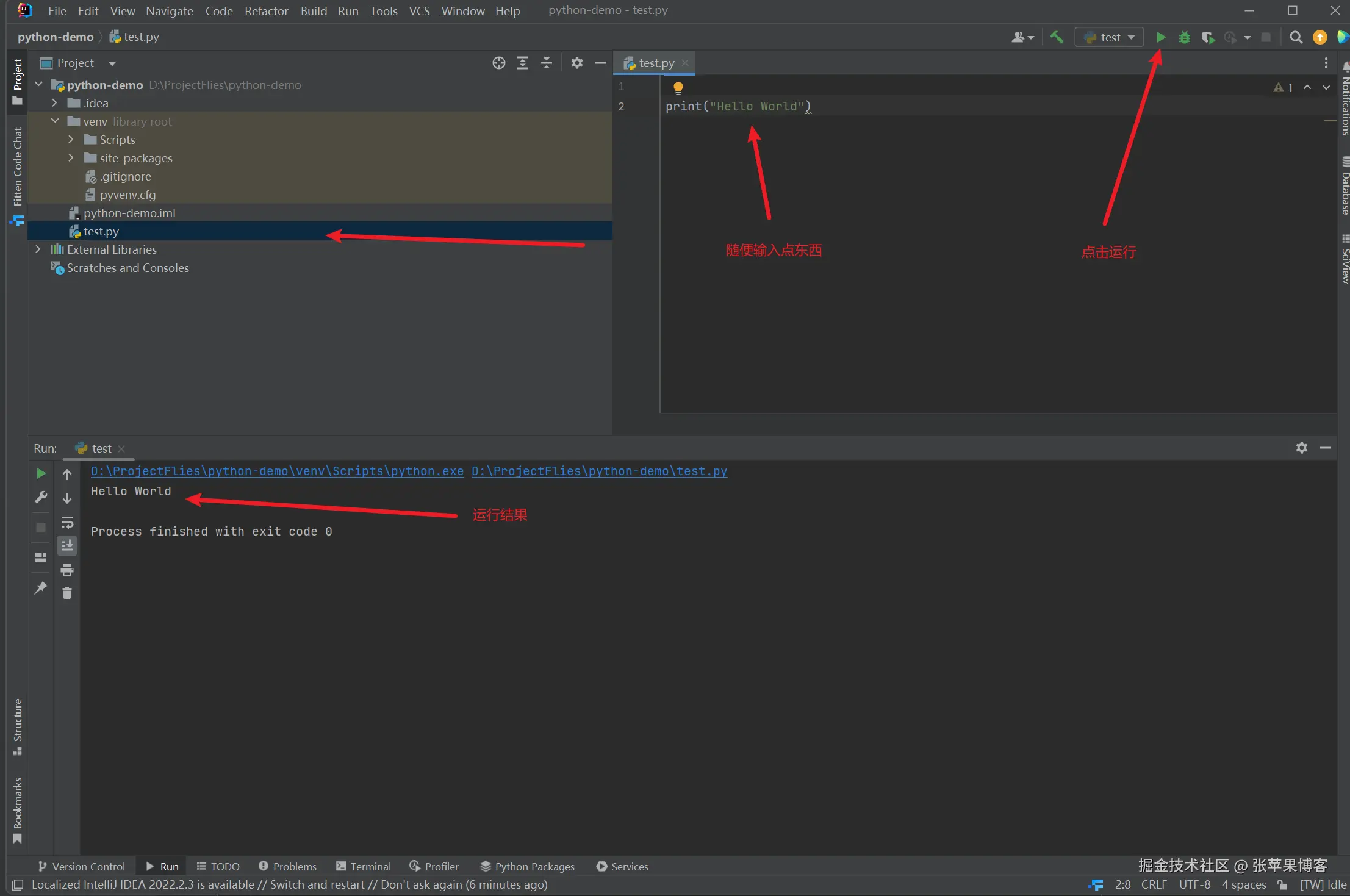Expand External Libraries node
Viewport: 1350px width, 896px height.
(38, 249)
